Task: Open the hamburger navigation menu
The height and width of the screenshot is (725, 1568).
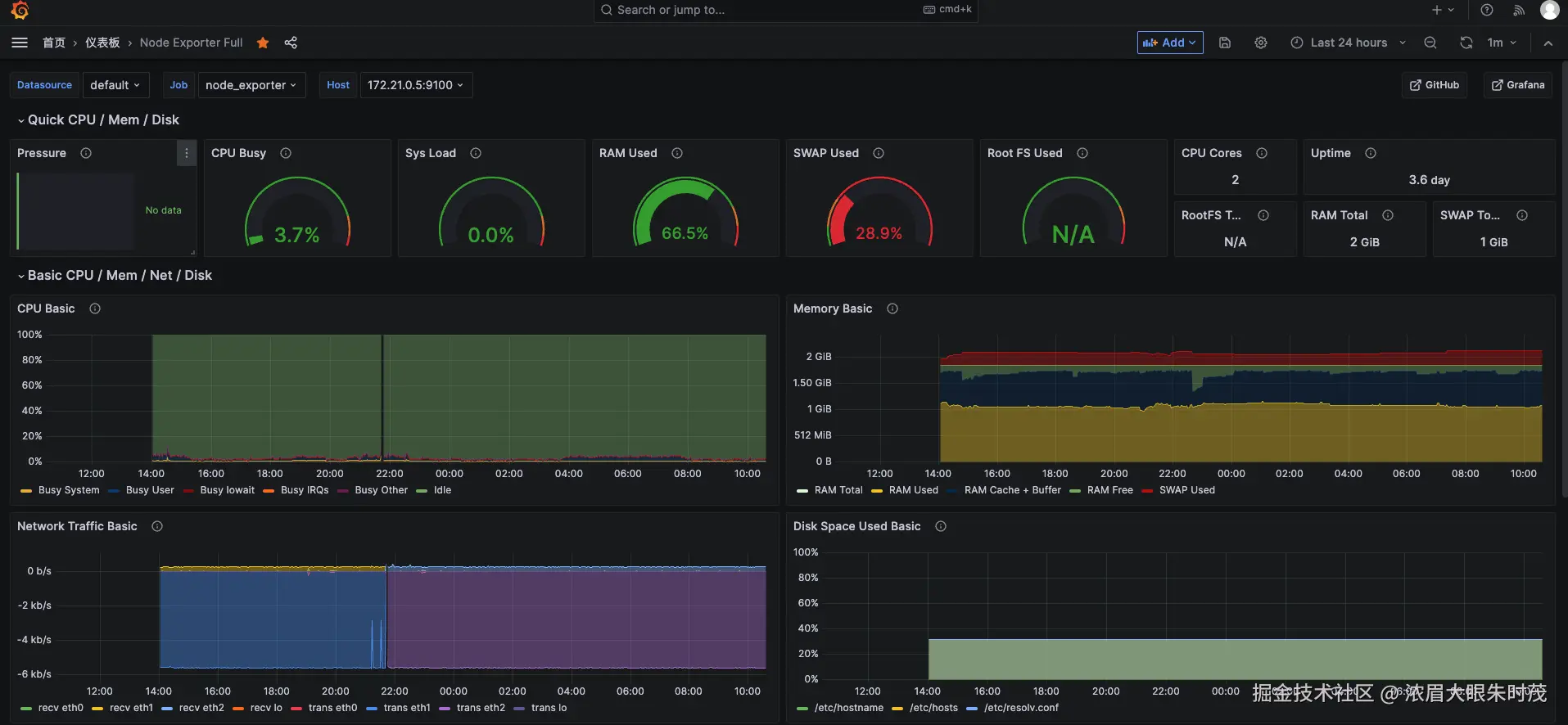Action: pyautogui.click(x=20, y=43)
